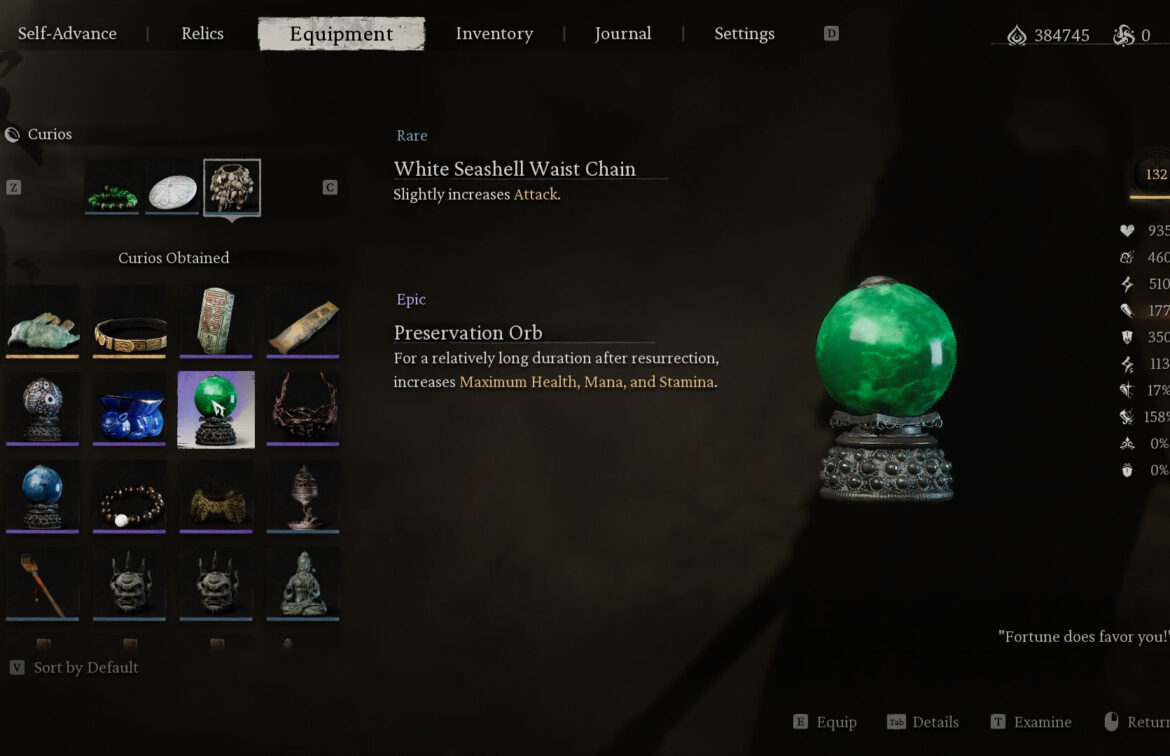The image size is (1170, 756).
Task: Pick the dark bead rosary with white pearl
Action: tap(129, 497)
